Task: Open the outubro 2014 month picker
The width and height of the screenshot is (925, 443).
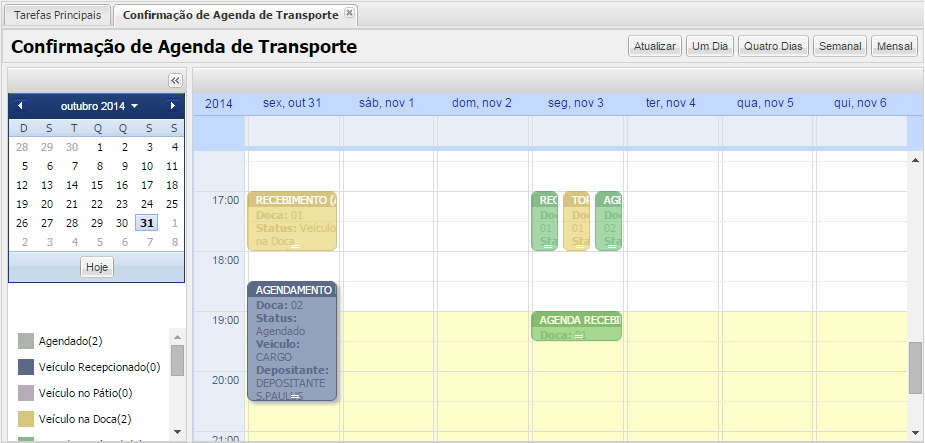Action: (x=99, y=105)
